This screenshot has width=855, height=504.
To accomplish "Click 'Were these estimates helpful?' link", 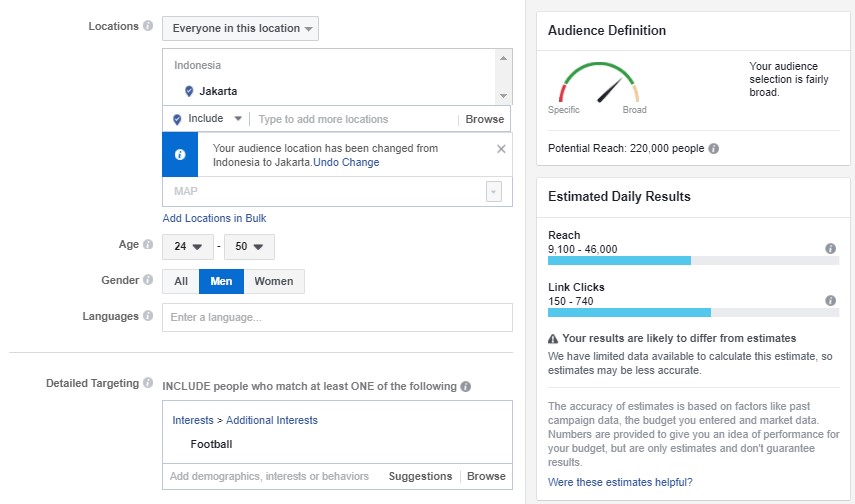I will pos(620,482).
